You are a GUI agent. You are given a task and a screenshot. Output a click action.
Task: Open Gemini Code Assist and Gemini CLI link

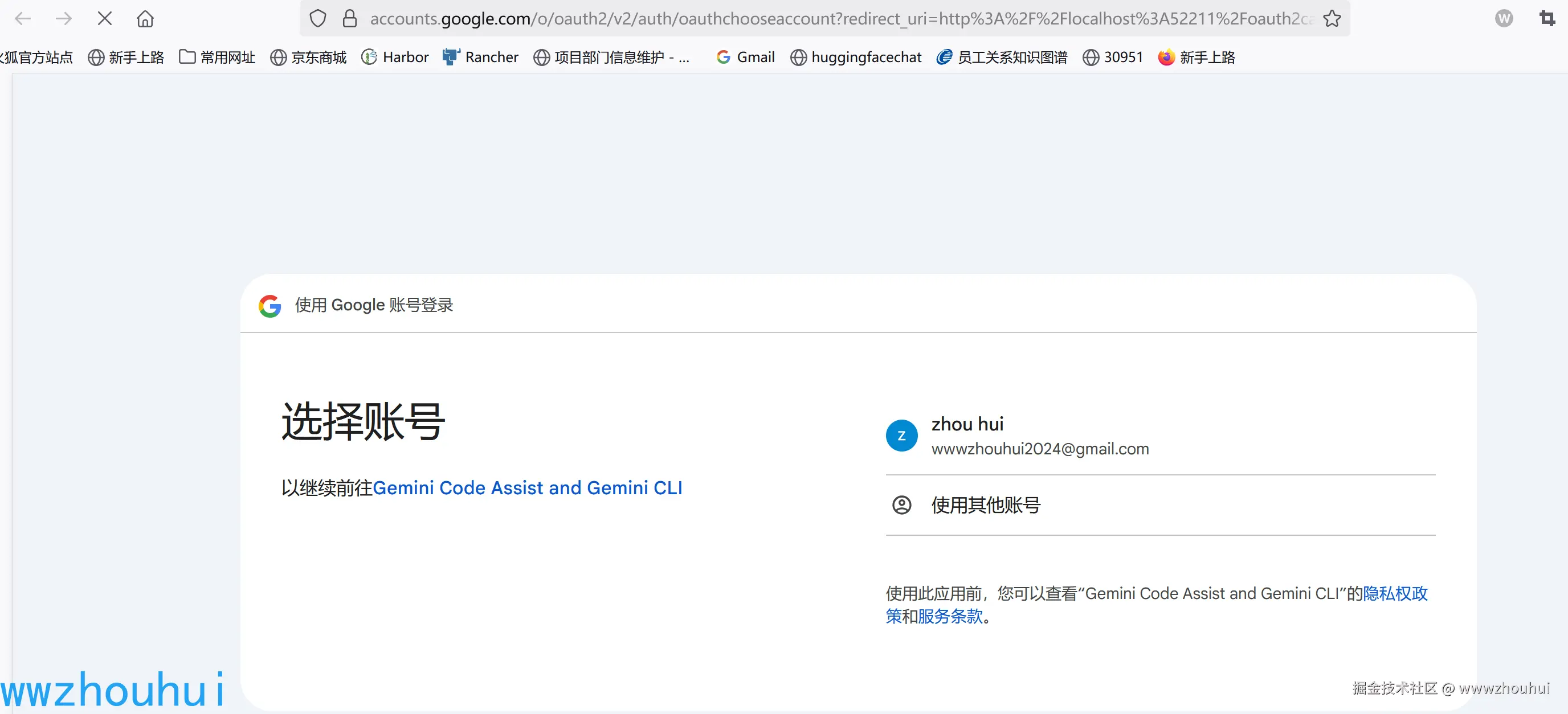click(x=527, y=488)
